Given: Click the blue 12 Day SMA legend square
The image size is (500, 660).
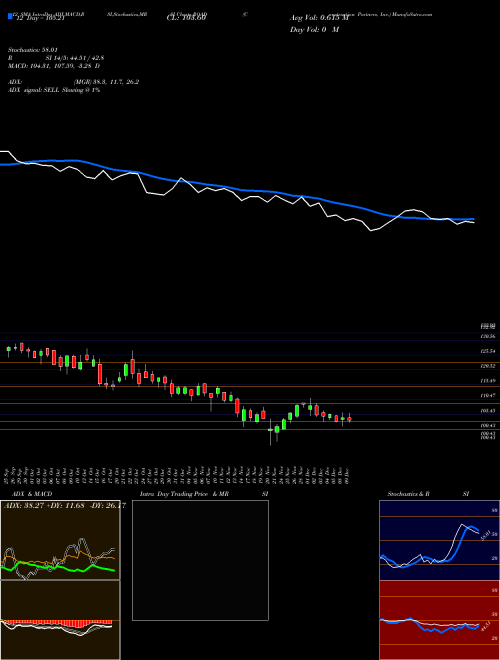Looking at the screenshot, I should click(10, 17).
